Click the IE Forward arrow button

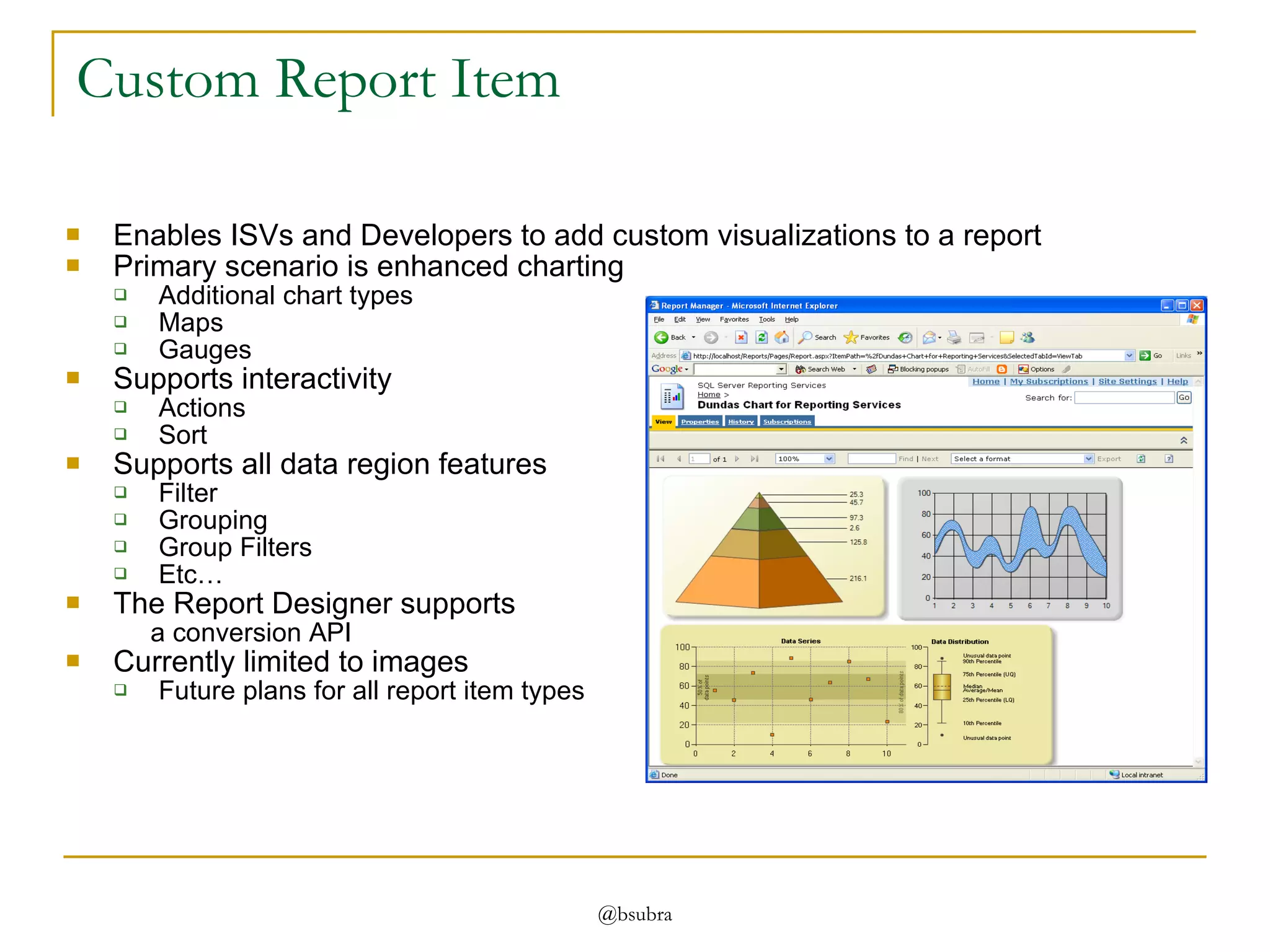(711, 338)
